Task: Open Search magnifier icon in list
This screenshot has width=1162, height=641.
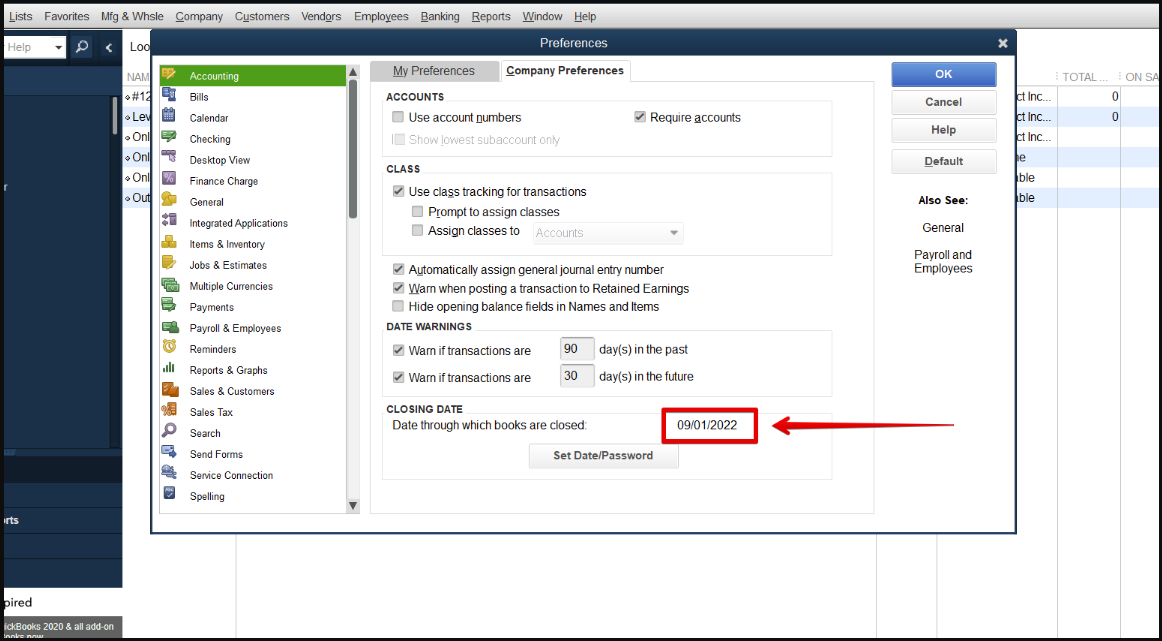Action: pyautogui.click(x=169, y=431)
